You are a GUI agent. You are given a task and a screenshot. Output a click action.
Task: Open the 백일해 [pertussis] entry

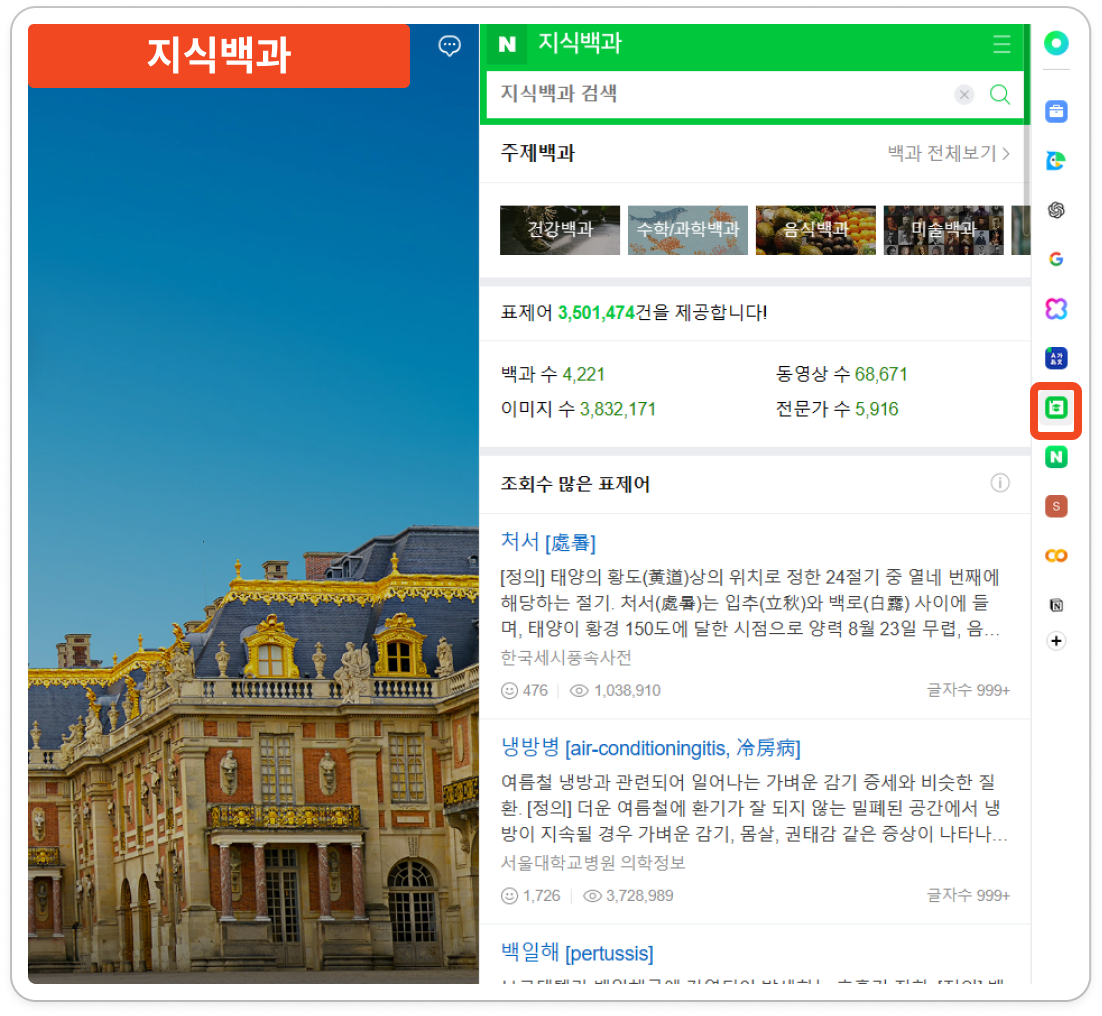point(577,953)
